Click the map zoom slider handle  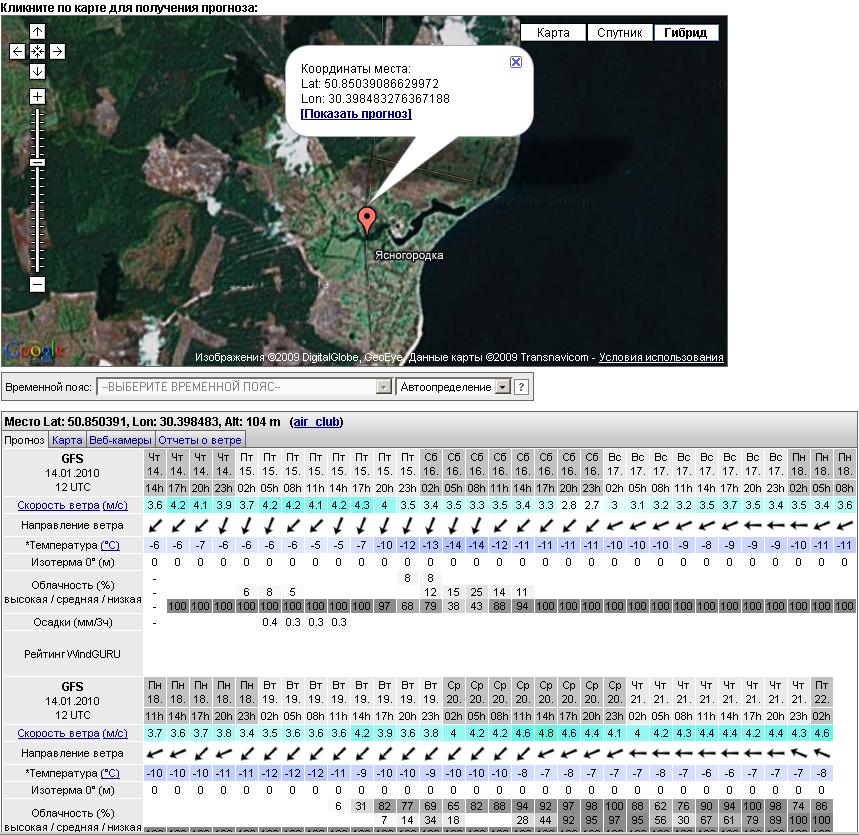tap(37, 162)
